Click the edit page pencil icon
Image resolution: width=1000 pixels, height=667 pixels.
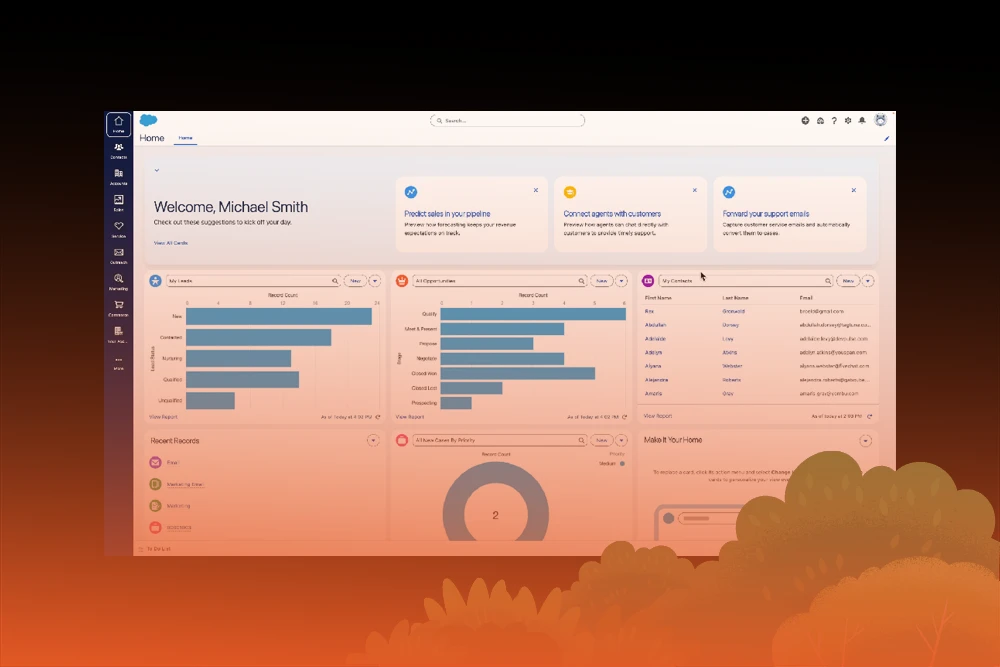click(886, 138)
